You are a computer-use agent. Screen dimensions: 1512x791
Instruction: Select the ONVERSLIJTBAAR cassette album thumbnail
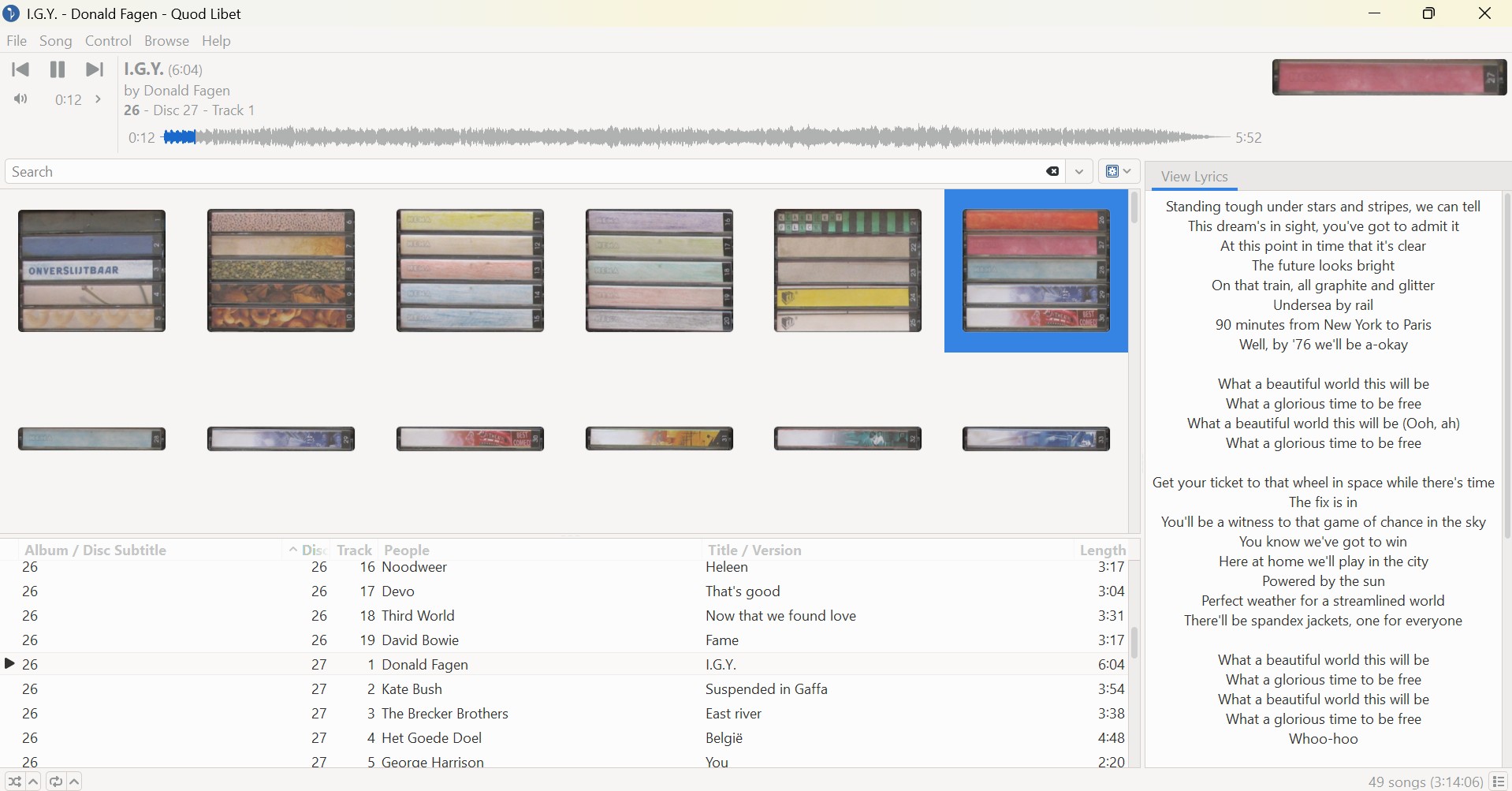click(x=91, y=271)
